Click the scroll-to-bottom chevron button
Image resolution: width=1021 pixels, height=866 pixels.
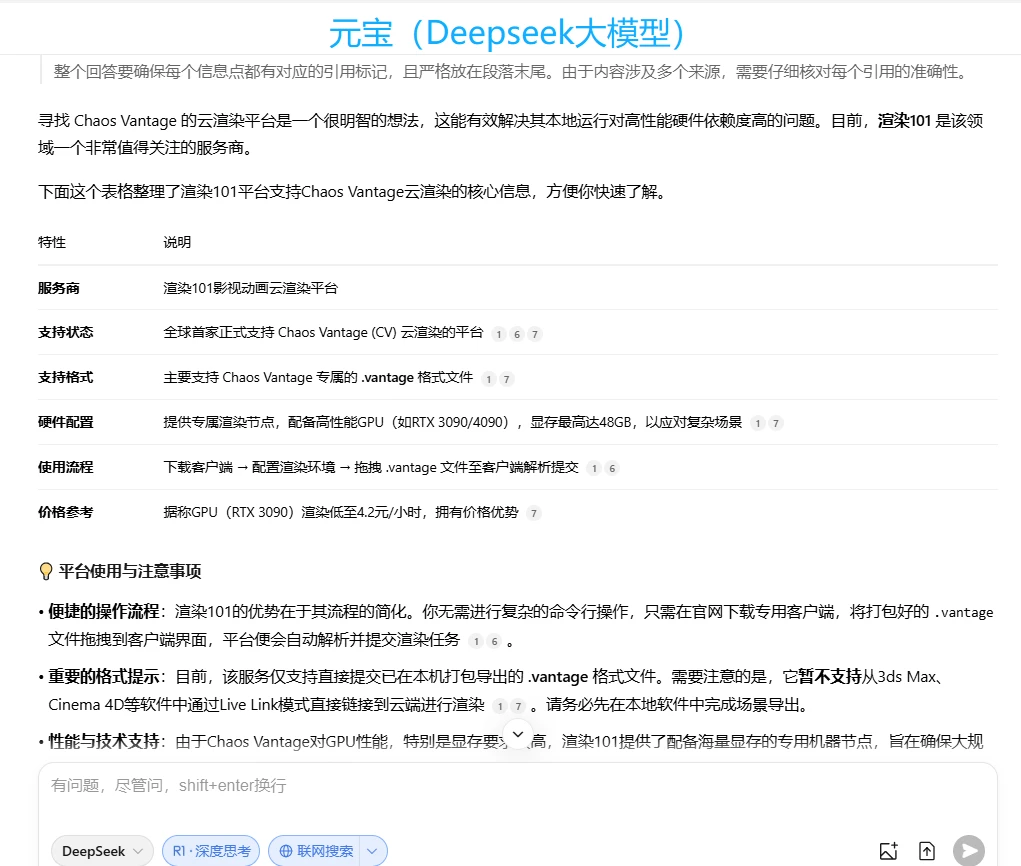pyautogui.click(x=518, y=734)
